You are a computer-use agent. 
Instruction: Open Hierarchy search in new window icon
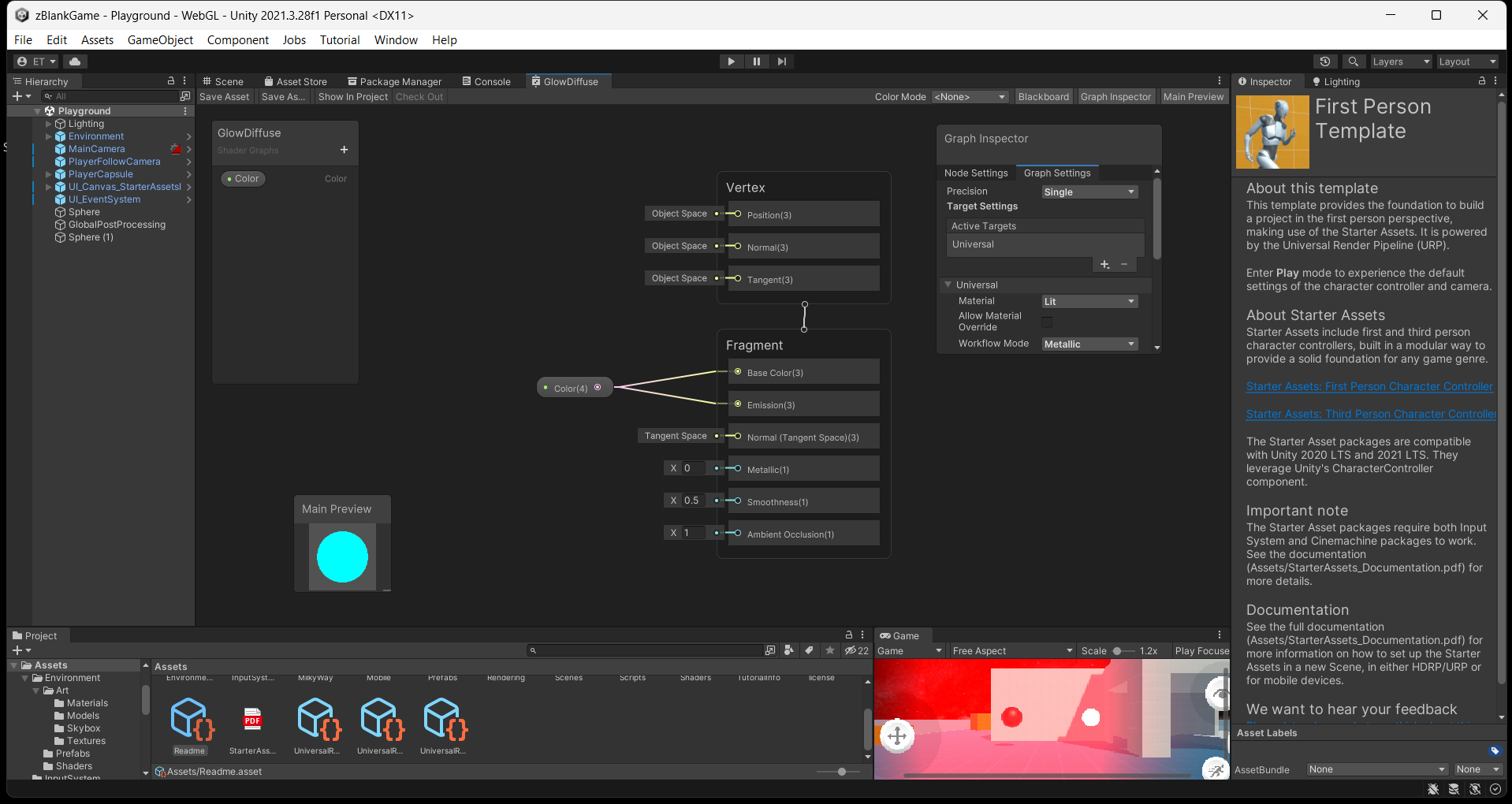pos(185,96)
